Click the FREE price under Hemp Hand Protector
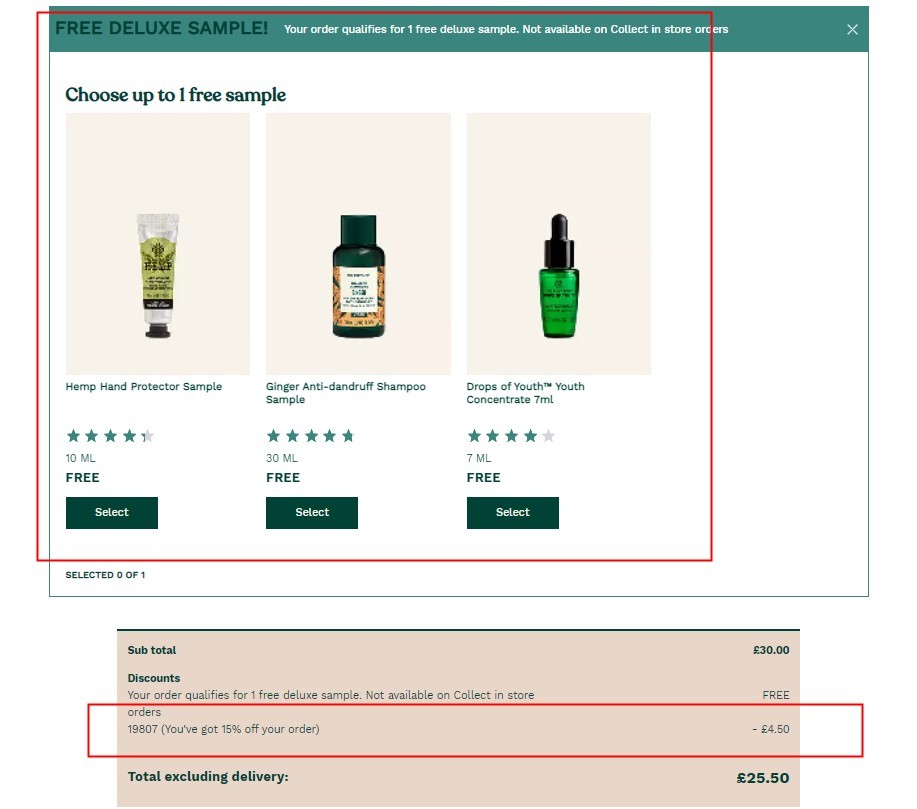 (82, 478)
